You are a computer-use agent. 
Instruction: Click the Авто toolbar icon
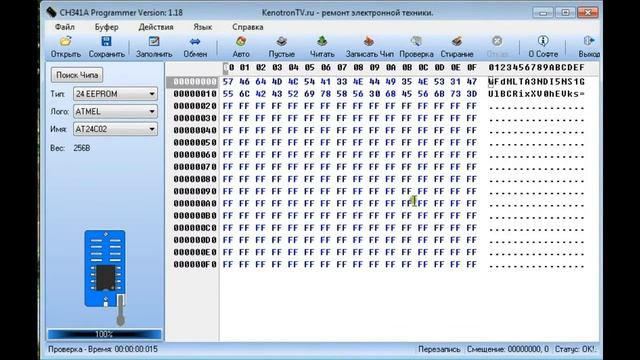(241, 41)
